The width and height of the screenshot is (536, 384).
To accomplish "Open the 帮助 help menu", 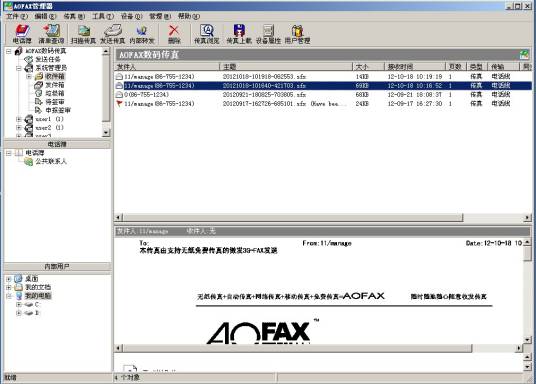I will (x=189, y=16).
